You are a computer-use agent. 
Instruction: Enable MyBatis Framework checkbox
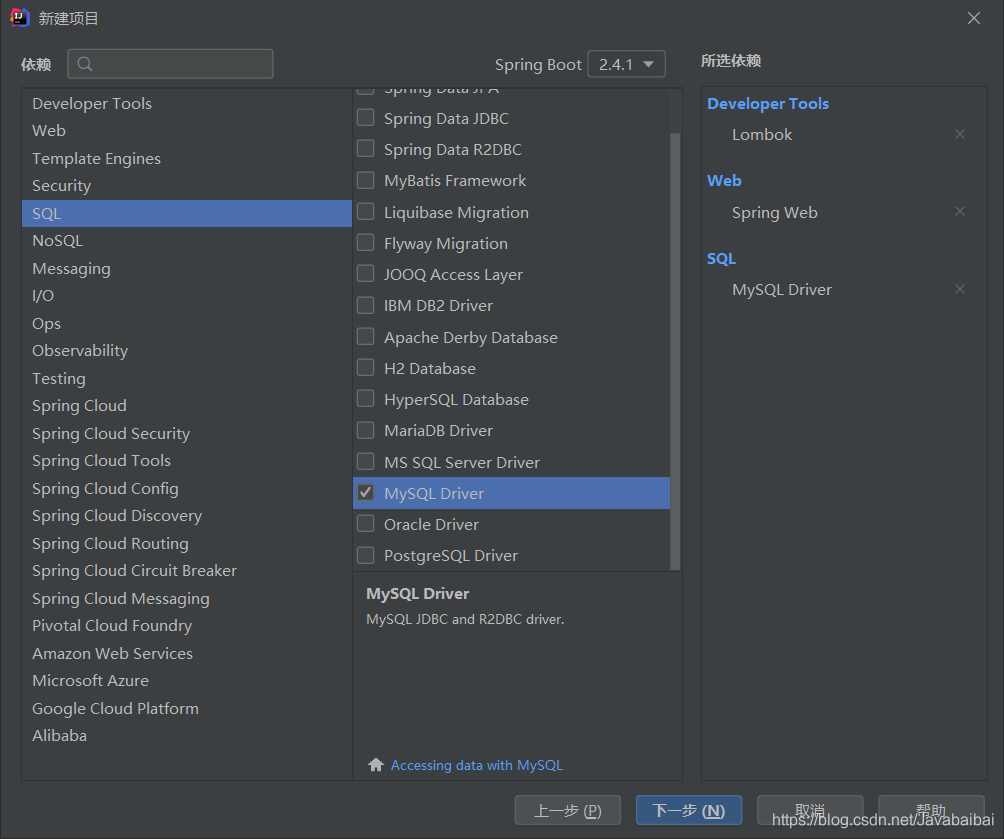point(366,180)
